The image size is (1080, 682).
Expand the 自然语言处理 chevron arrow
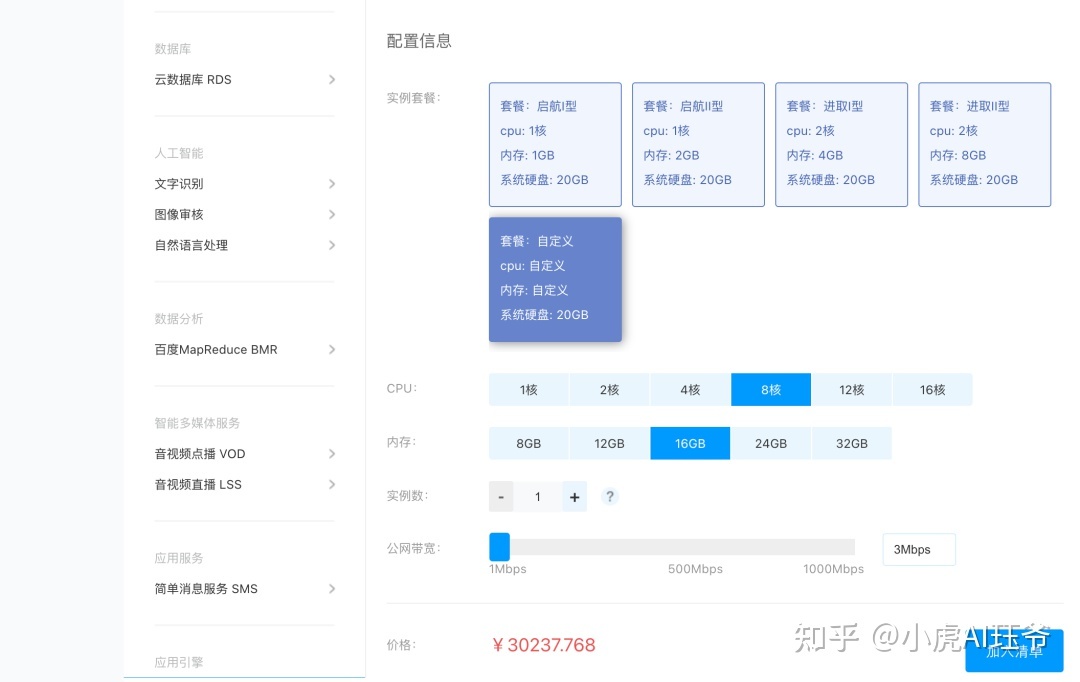click(x=332, y=245)
